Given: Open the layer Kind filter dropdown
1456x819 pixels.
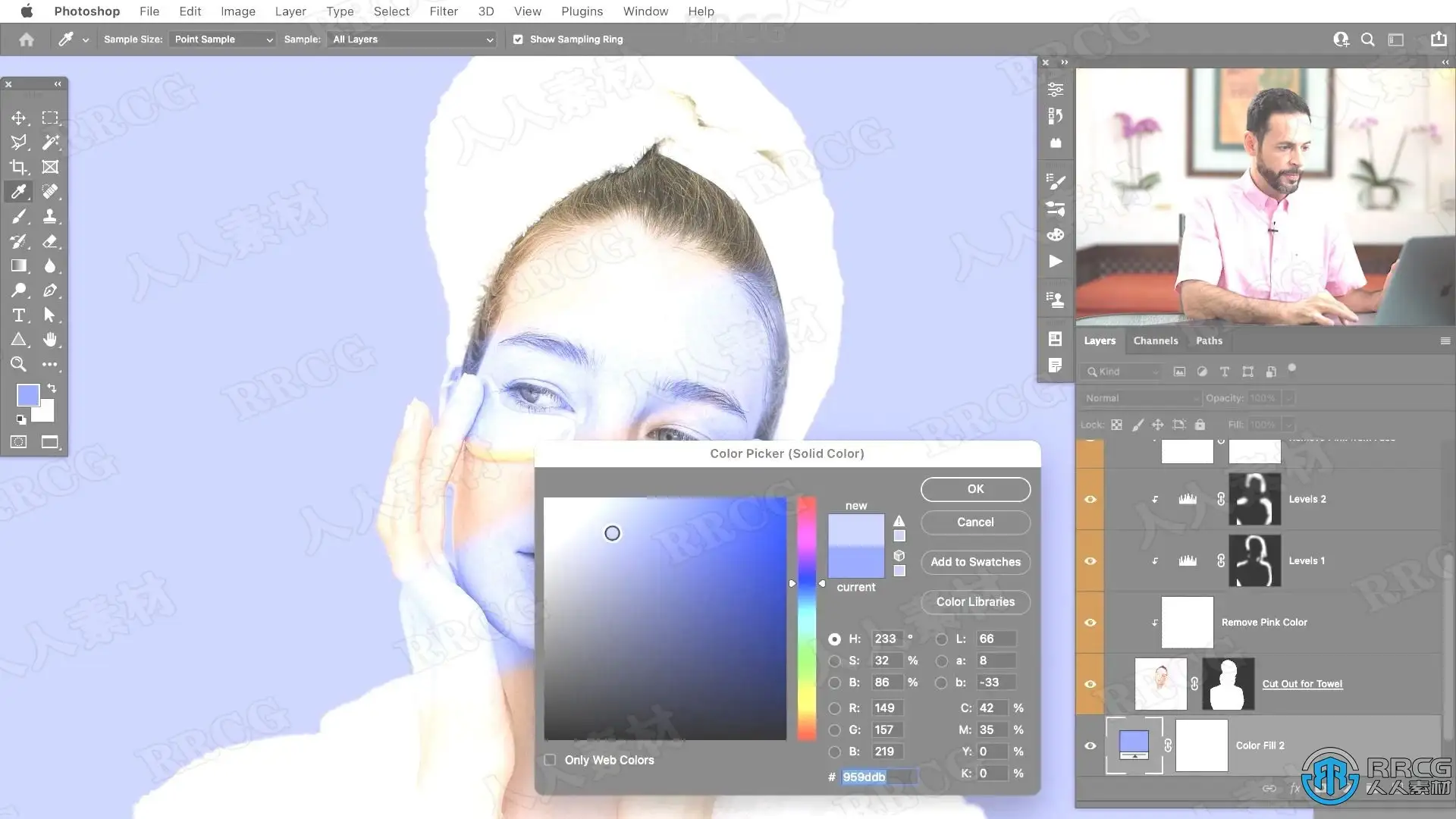Looking at the screenshot, I should pos(1122,372).
